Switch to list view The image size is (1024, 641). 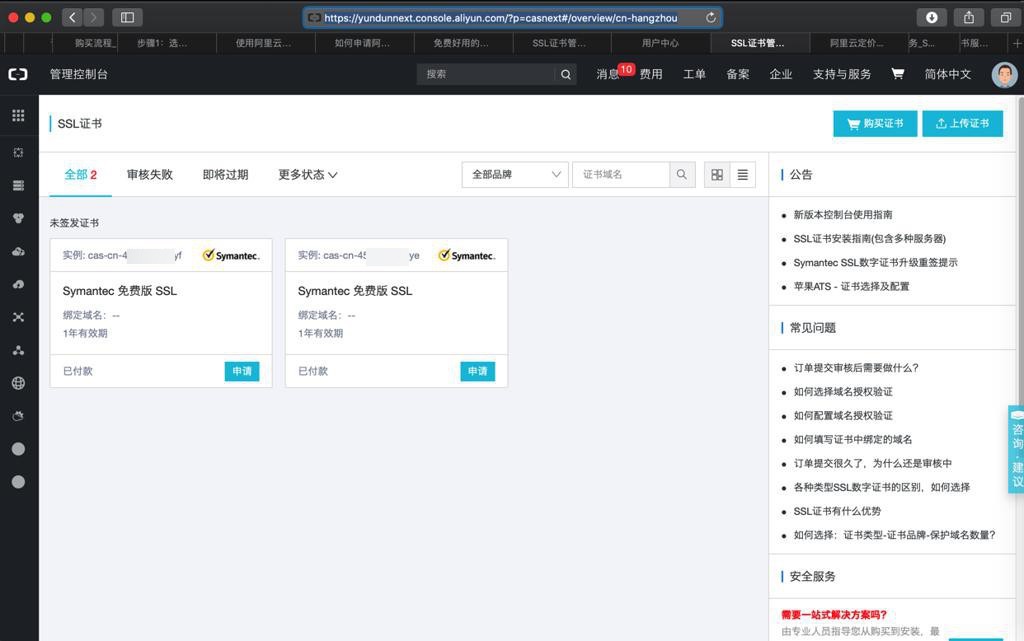click(x=743, y=174)
